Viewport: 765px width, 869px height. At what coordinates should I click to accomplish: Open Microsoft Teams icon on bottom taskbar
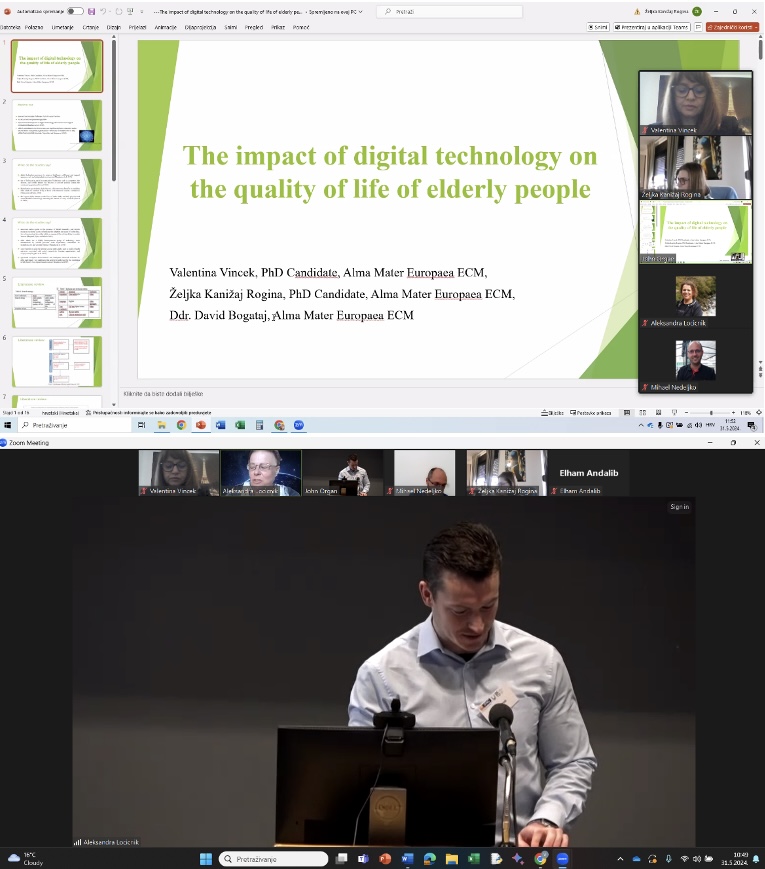[363, 858]
